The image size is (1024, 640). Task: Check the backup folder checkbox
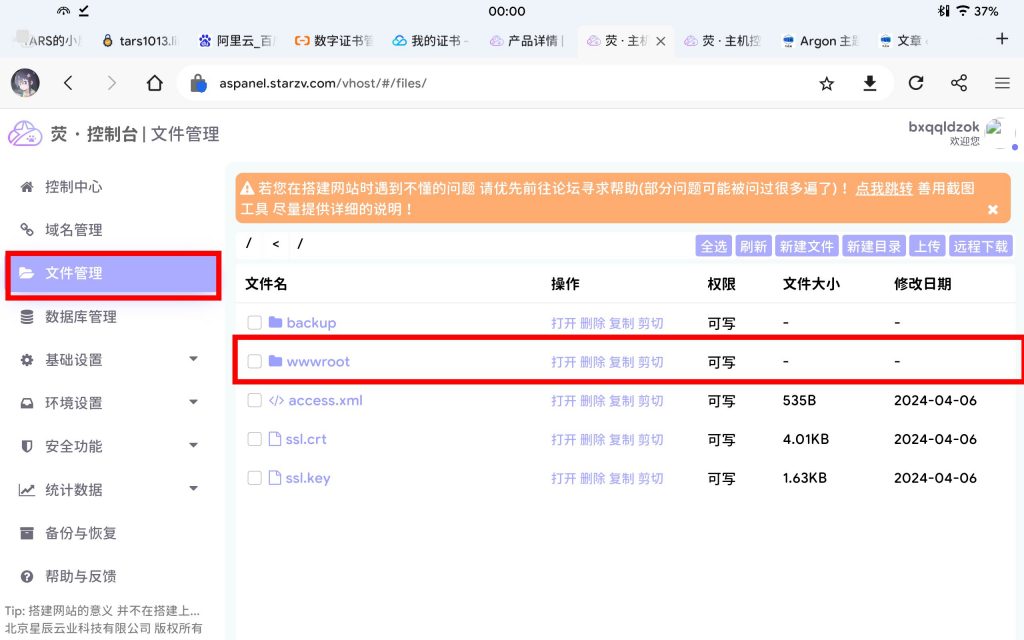[x=255, y=322]
